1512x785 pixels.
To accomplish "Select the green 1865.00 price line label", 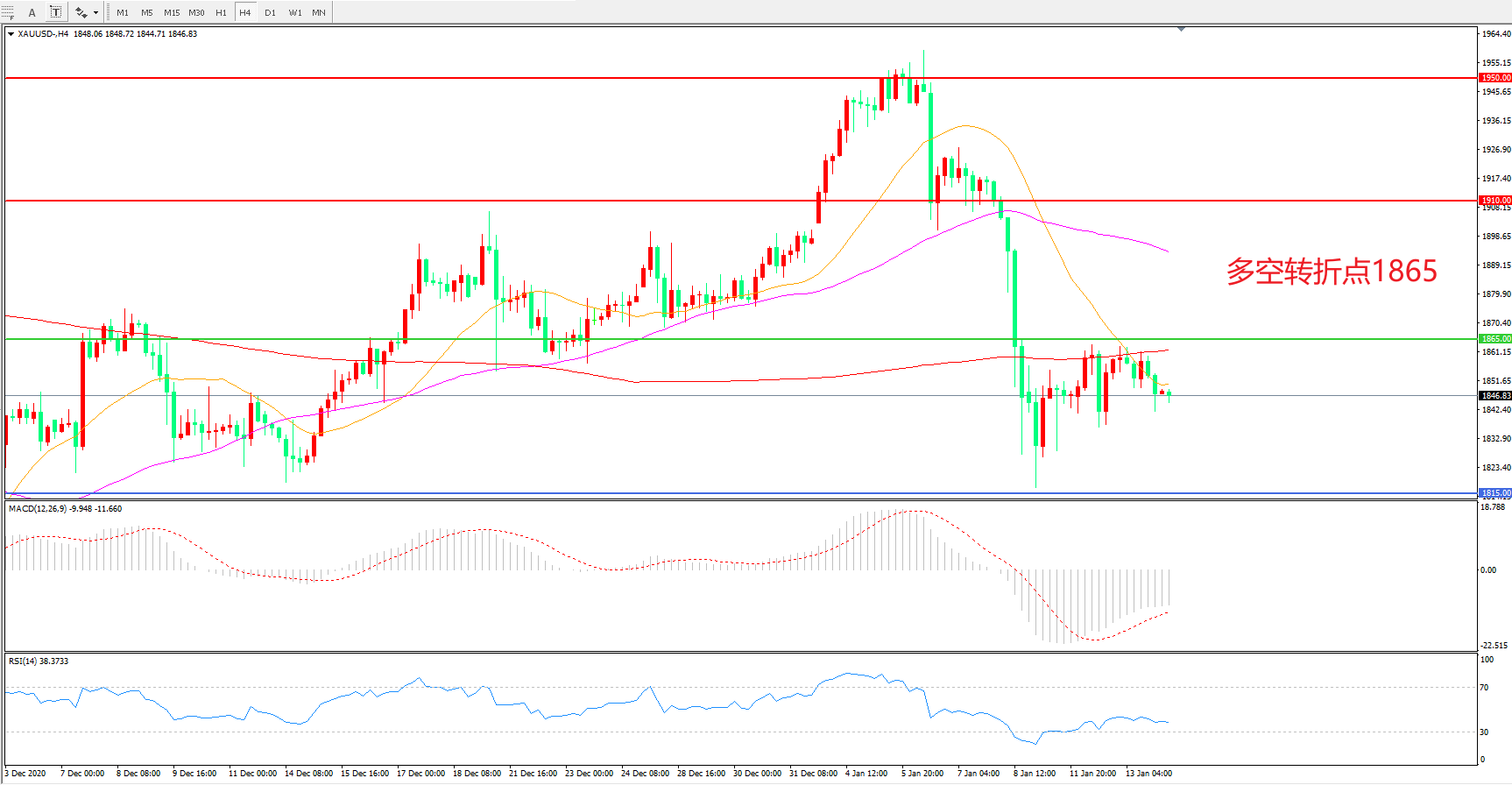I will [1494, 339].
